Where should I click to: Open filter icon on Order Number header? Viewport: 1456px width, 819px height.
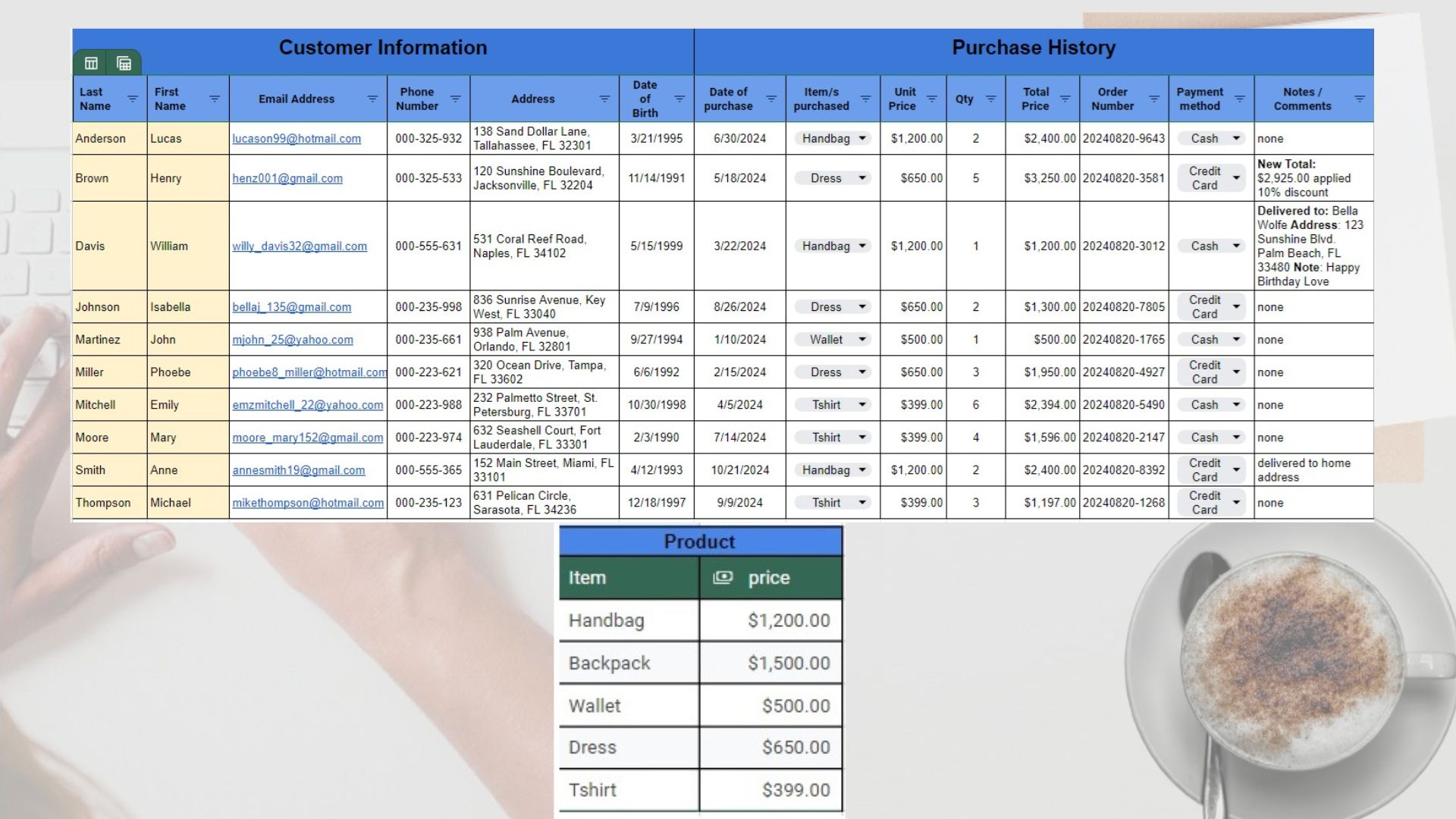tap(1154, 99)
